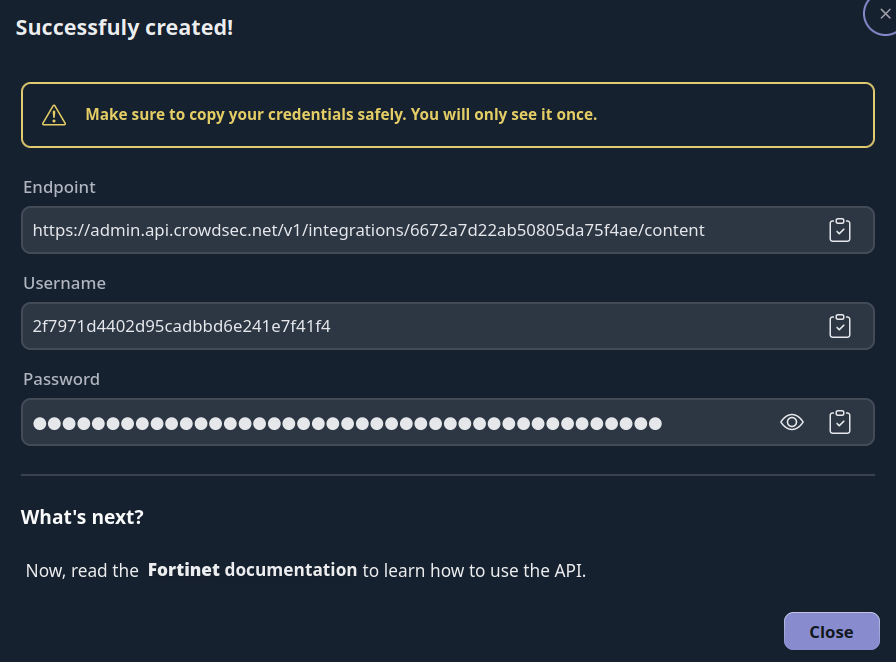Image resolution: width=896 pixels, height=662 pixels.
Task: Click the Close button
Action: coord(831,631)
